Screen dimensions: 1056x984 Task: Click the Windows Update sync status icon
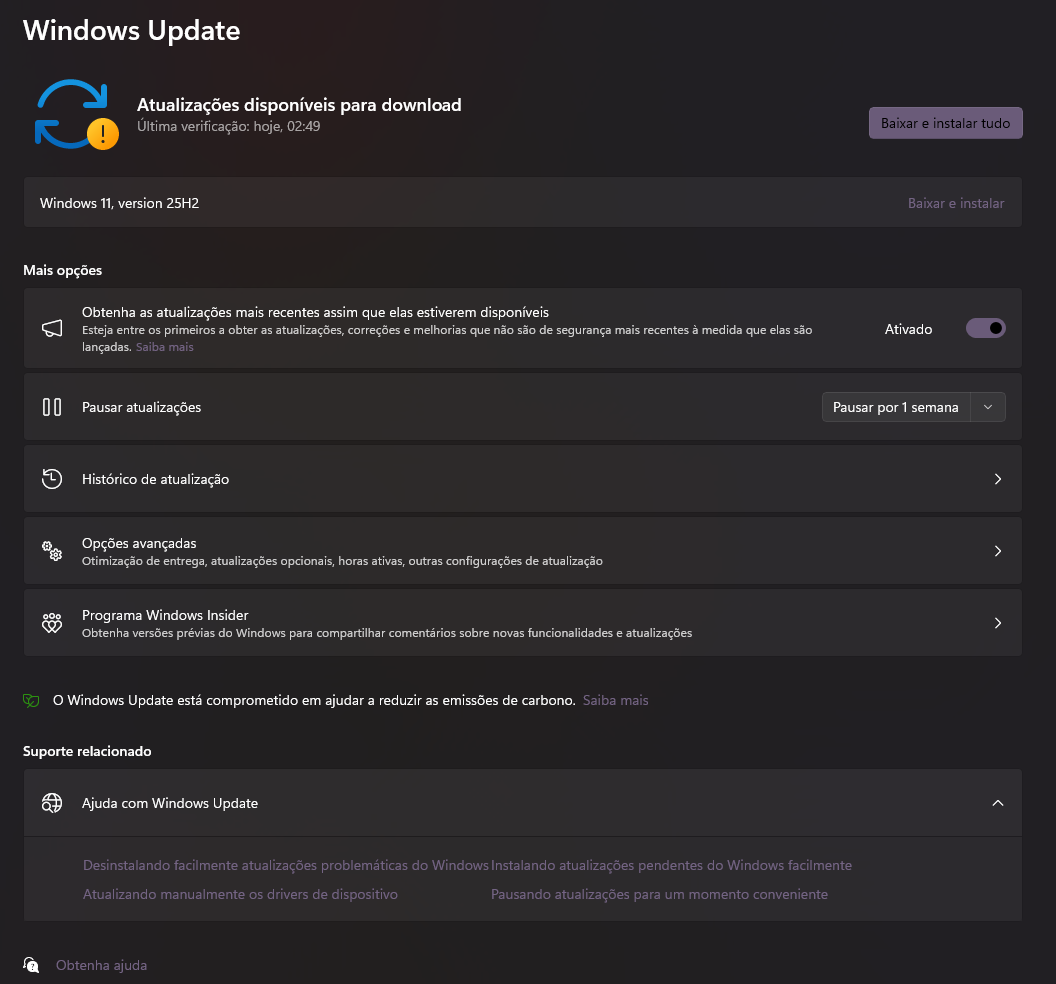coord(76,114)
